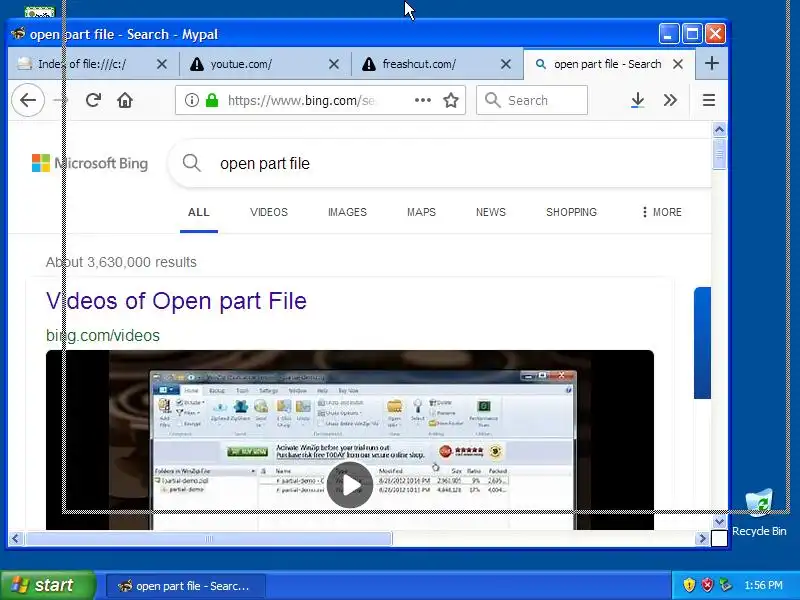Show more toolbar tools chevron
The image size is (800, 600).
click(670, 100)
